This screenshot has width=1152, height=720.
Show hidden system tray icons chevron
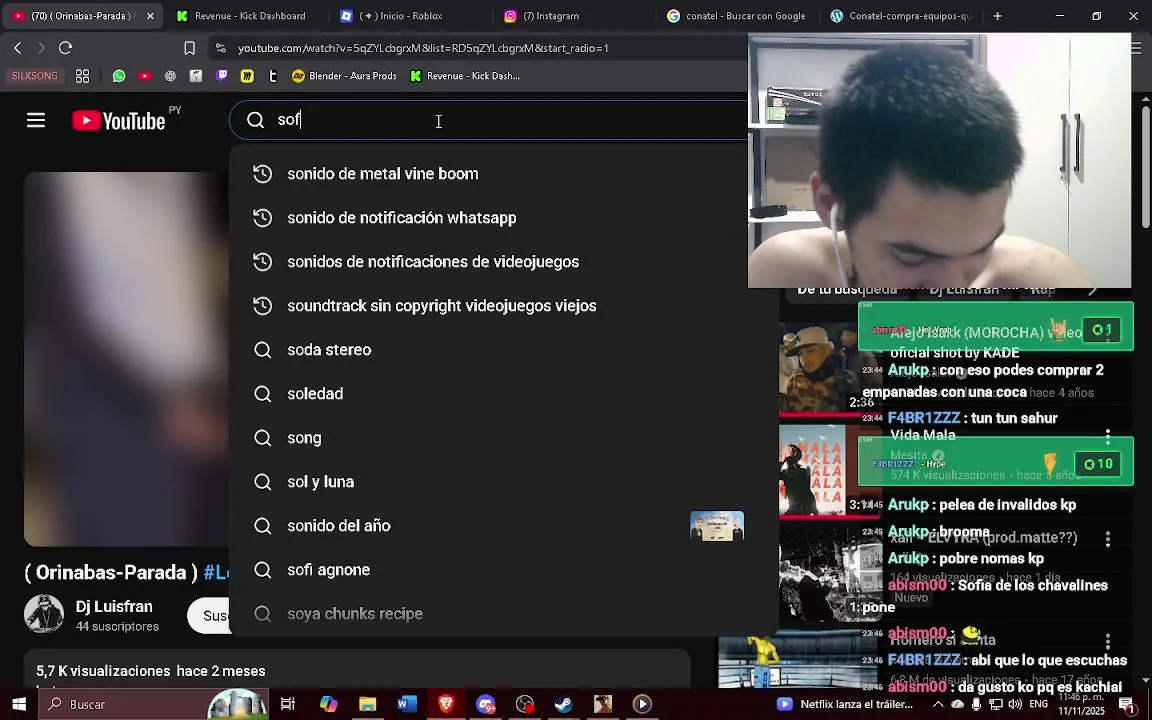(937, 704)
